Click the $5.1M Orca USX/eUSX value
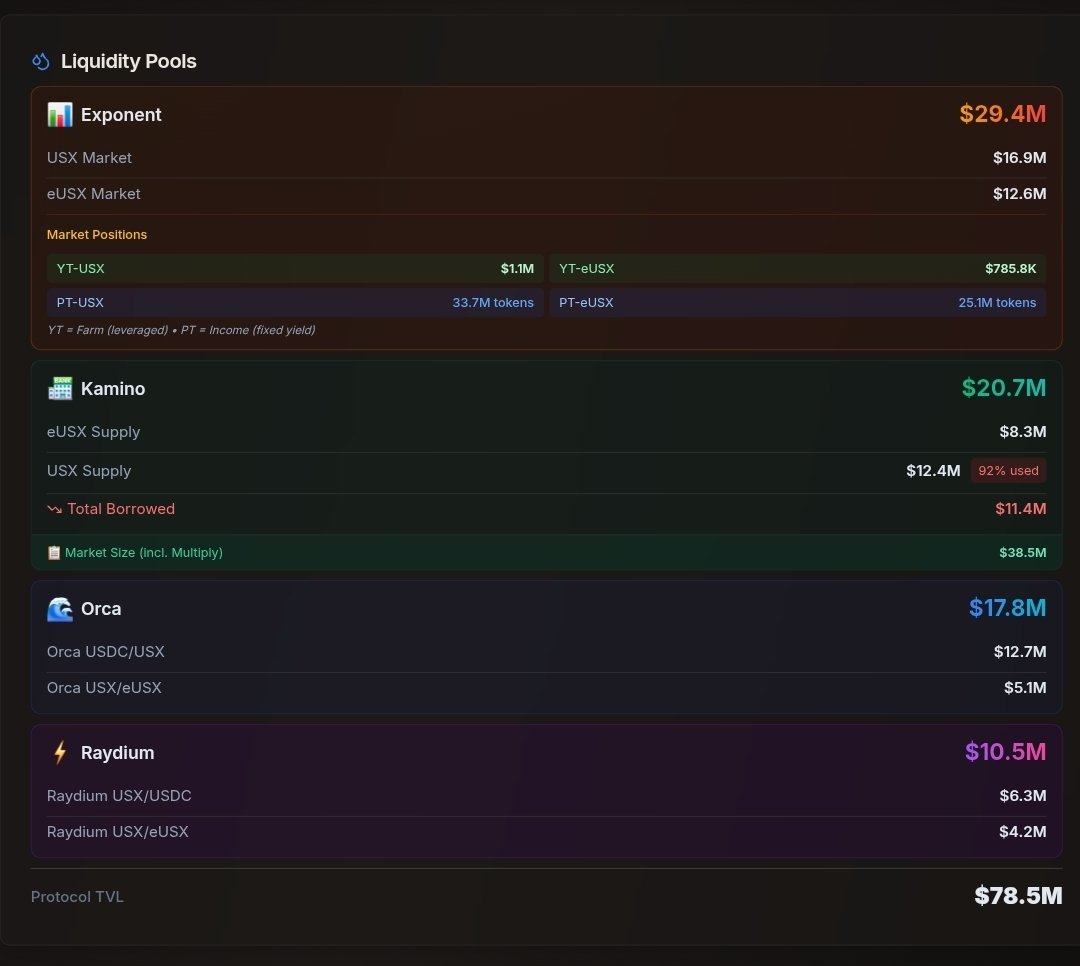The width and height of the screenshot is (1080, 966). pos(1025,688)
